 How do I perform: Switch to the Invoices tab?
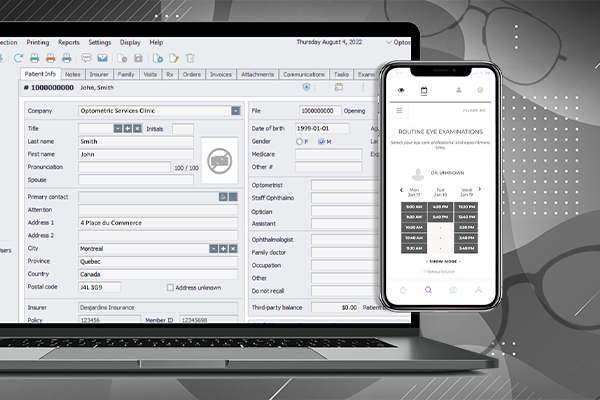pyautogui.click(x=221, y=74)
